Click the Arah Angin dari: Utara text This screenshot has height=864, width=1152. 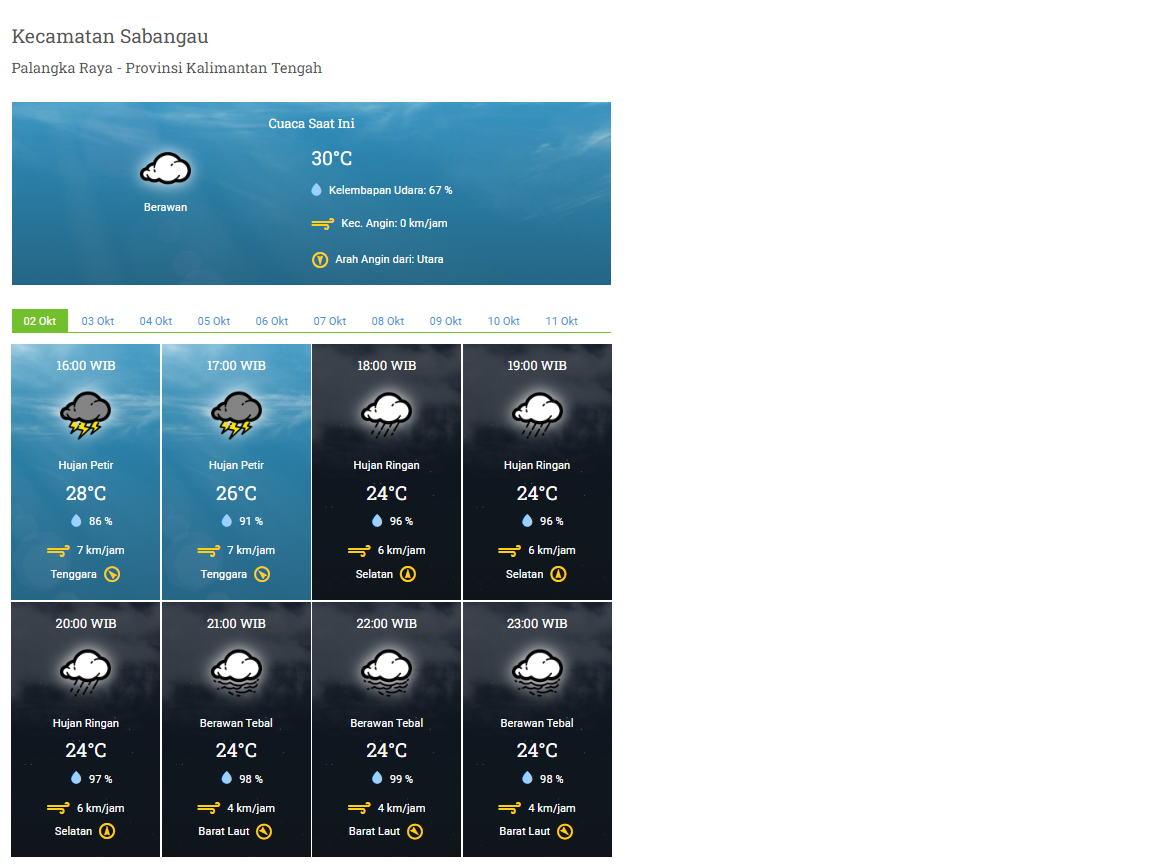389,259
